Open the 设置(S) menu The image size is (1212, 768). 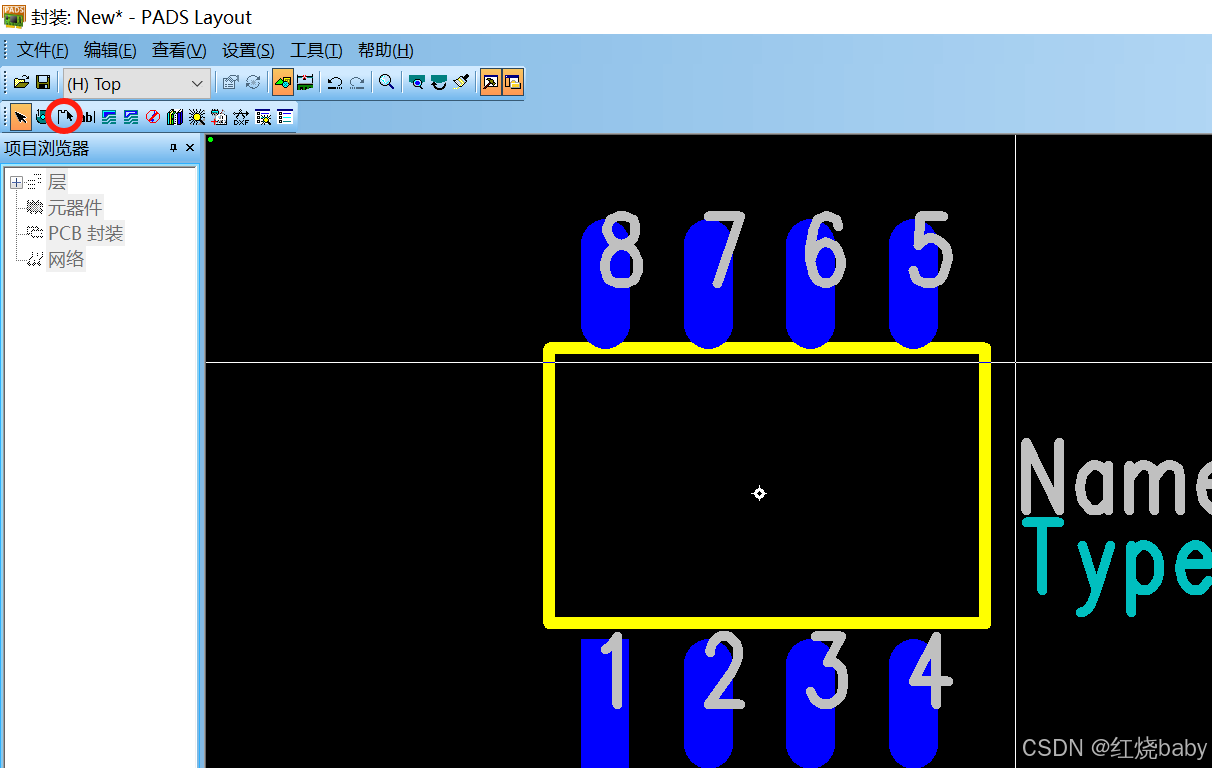point(247,50)
